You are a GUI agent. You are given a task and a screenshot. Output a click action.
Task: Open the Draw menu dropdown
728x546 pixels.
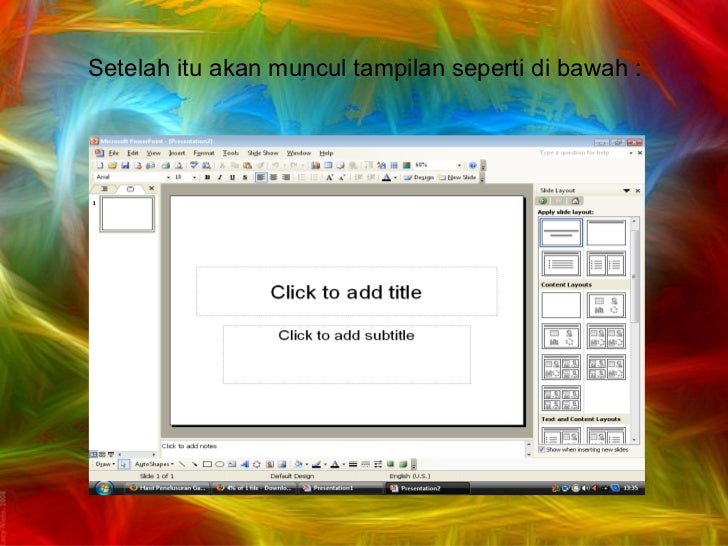[105, 464]
